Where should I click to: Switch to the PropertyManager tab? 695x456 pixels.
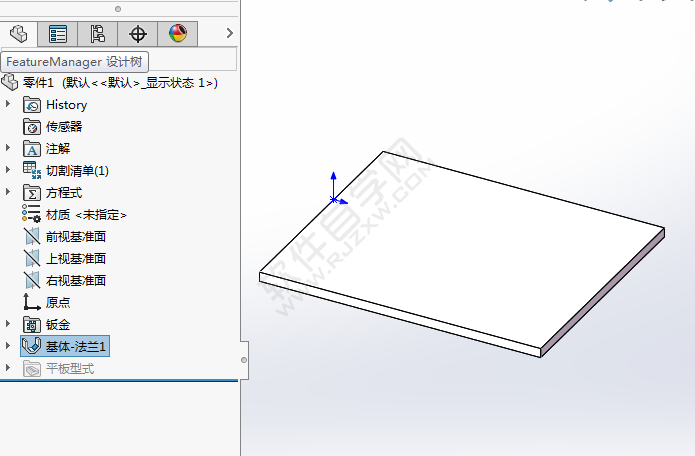tap(58, 34)
